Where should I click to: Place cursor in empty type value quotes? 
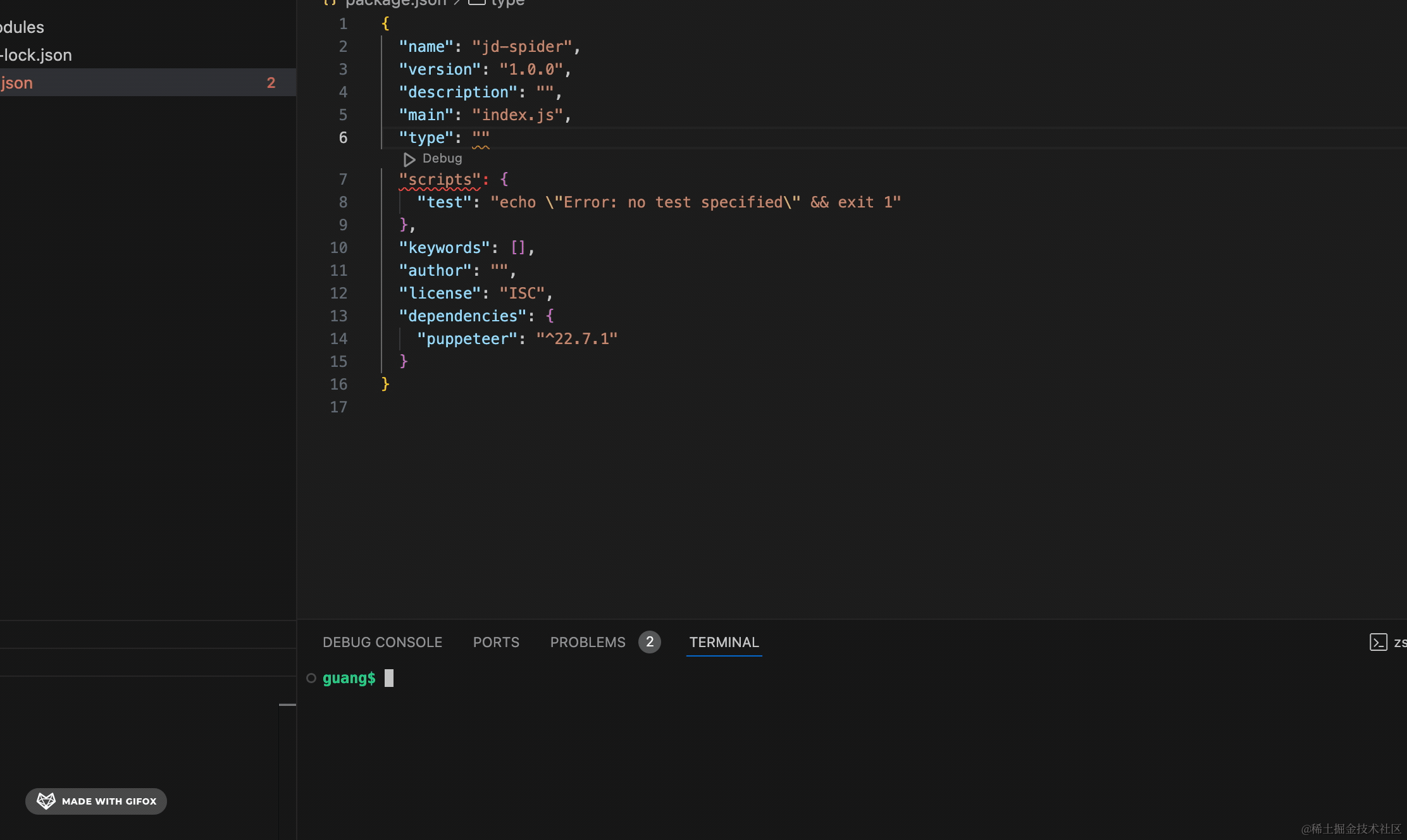(x=481, y=137)
